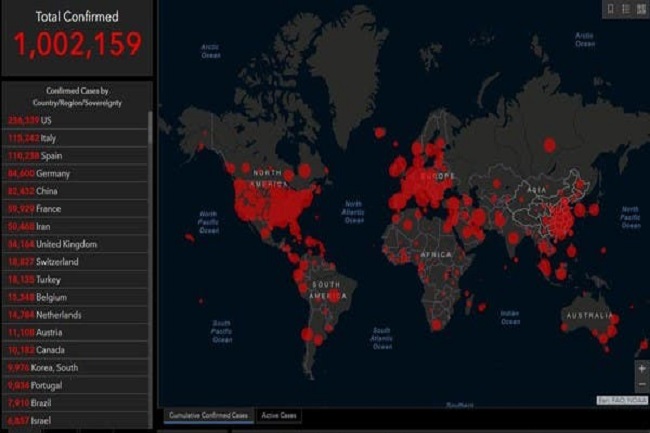The image size is (650, 433).
Task: Click the Total Confirmed count panel
Action: click(x=76, y=37)
